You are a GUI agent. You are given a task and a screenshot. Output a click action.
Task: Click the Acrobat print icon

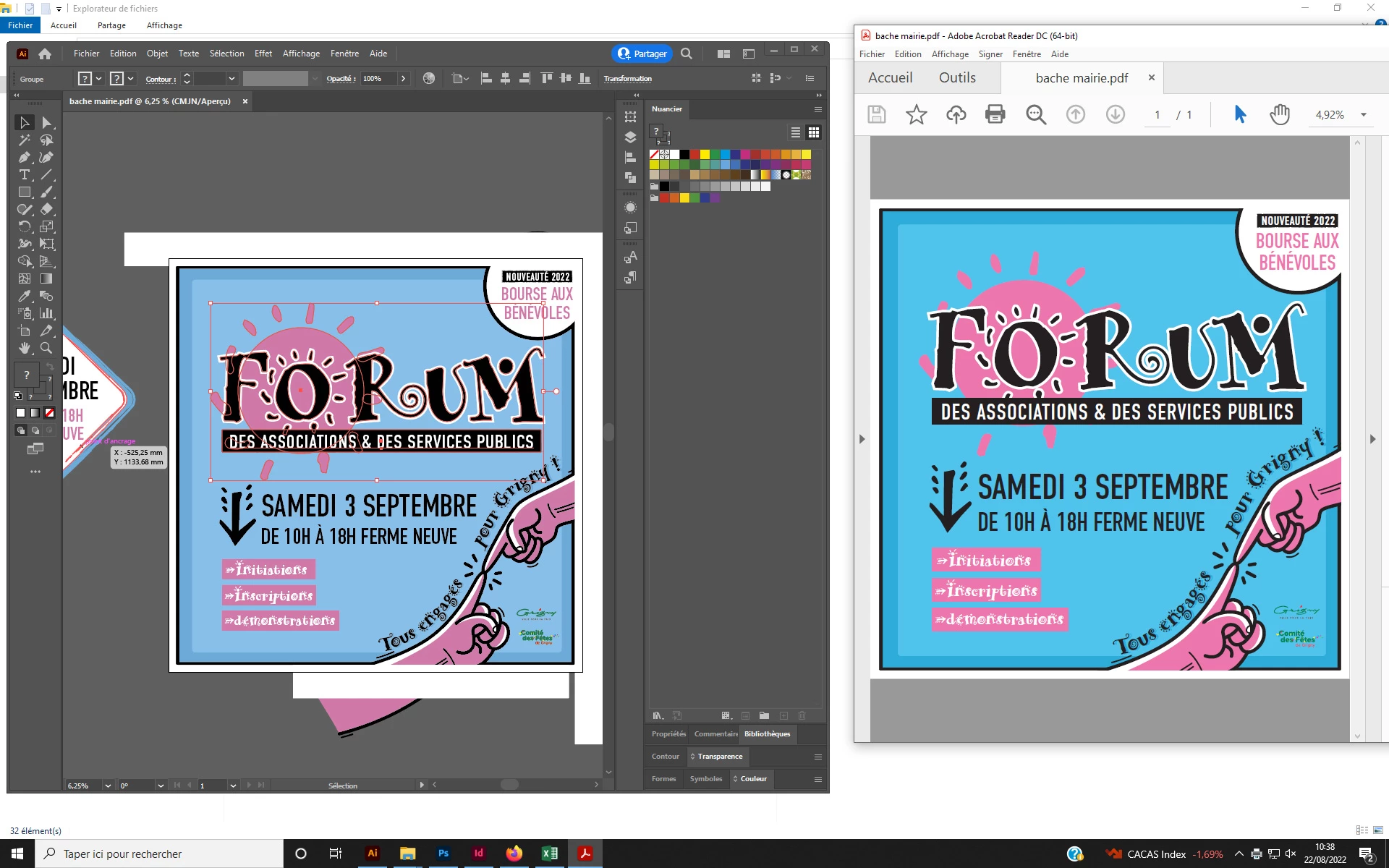pos(995,114)
